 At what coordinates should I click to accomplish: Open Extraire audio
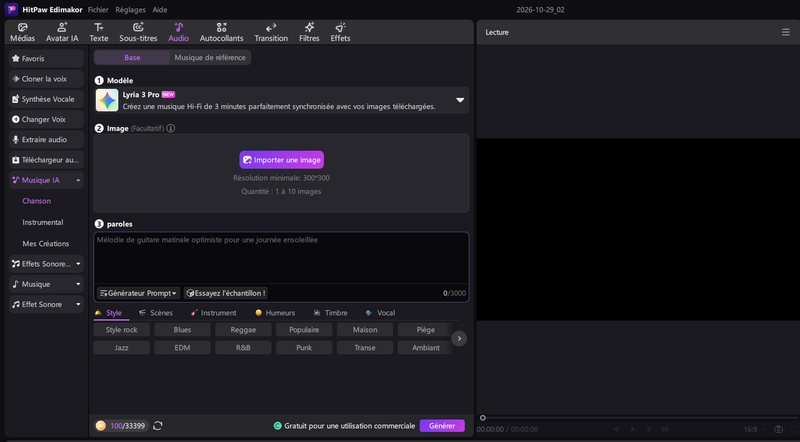point(46,140)
